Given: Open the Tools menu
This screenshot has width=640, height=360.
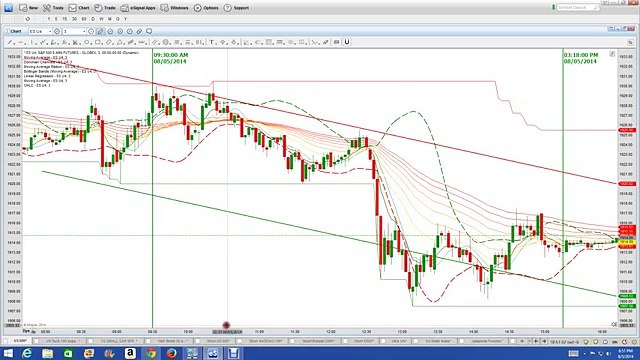Looking at the screenshot, I should [x=53, y=8].
